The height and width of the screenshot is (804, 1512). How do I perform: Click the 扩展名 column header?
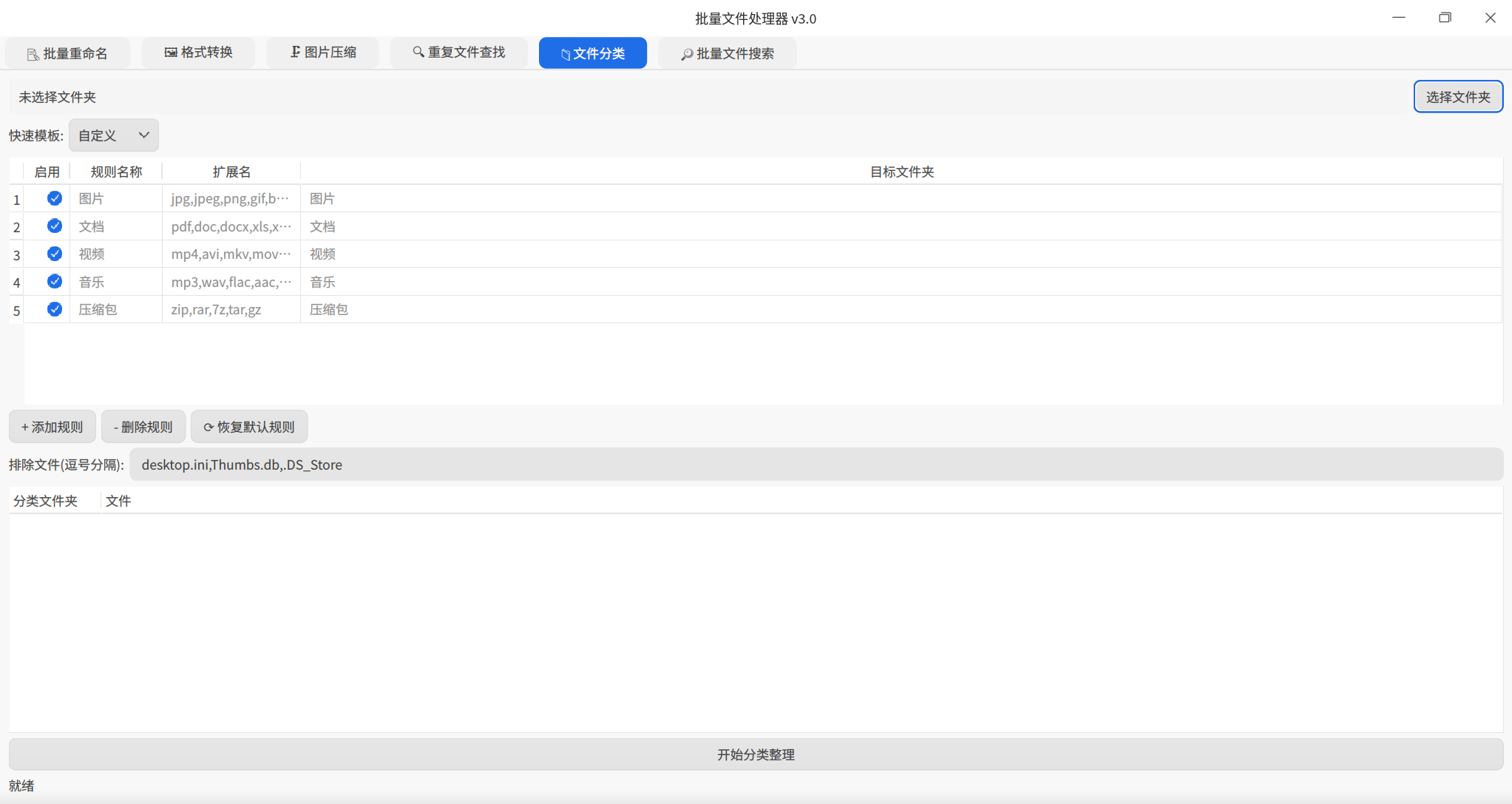pyautogui.click(x=231, y=172)
